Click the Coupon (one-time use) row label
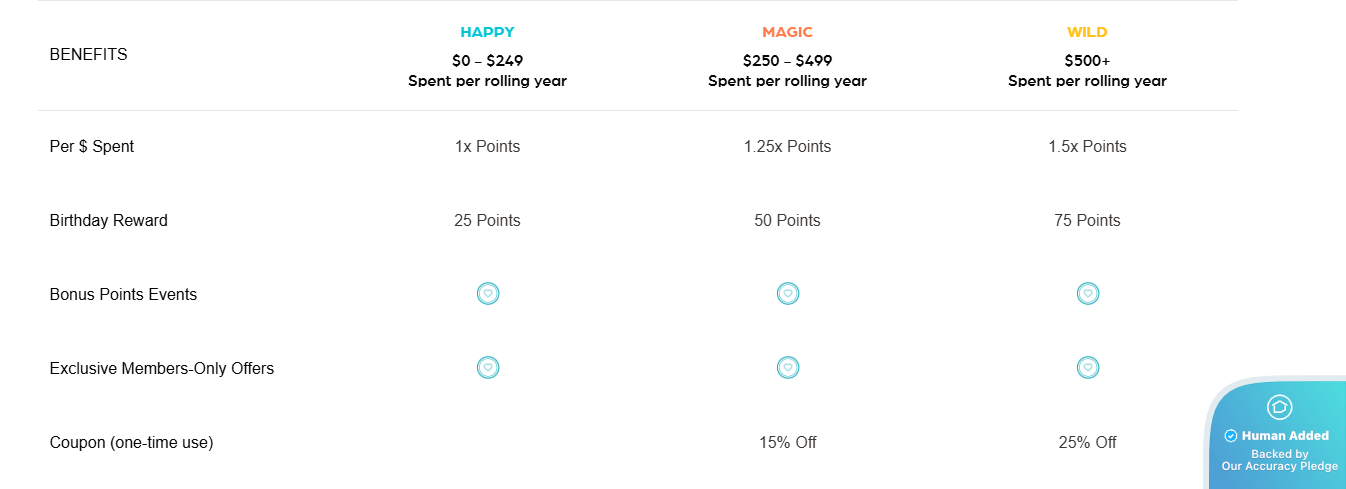Viewport: 1346px width, 489px height. (132, 442)
